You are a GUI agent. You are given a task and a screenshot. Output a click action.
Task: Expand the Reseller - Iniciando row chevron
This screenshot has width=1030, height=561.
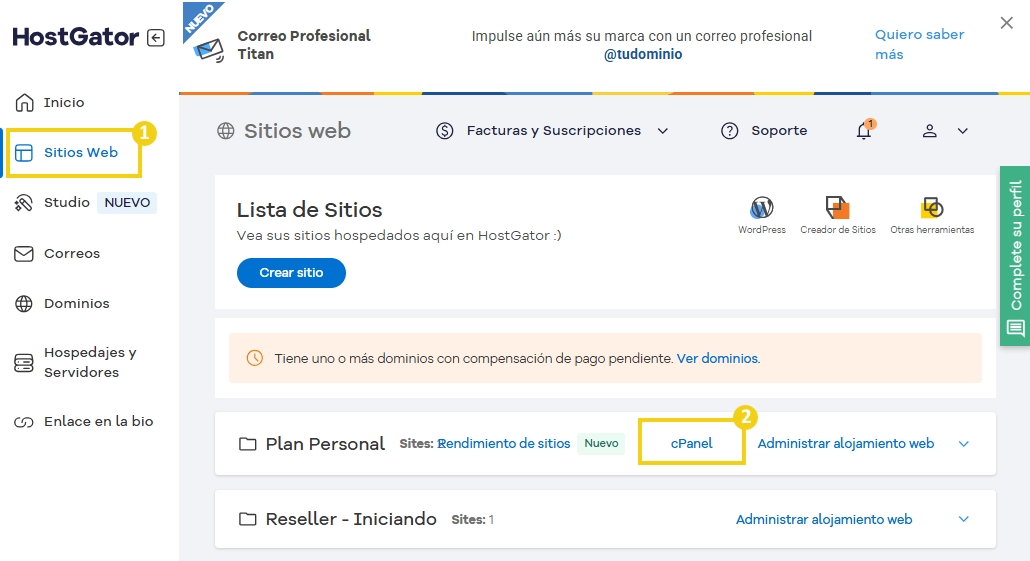(964, 519)
